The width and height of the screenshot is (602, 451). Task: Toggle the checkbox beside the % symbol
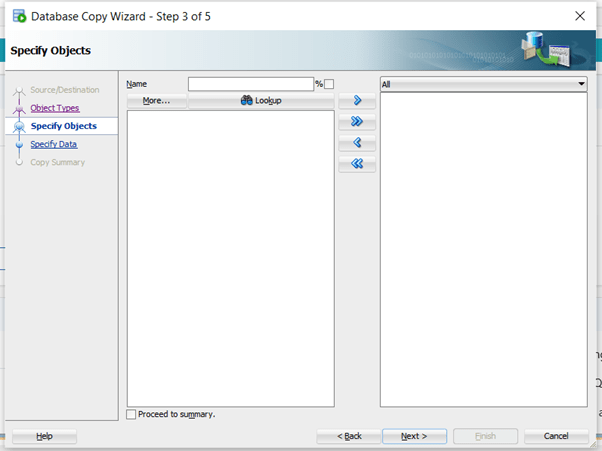(329, 84)
